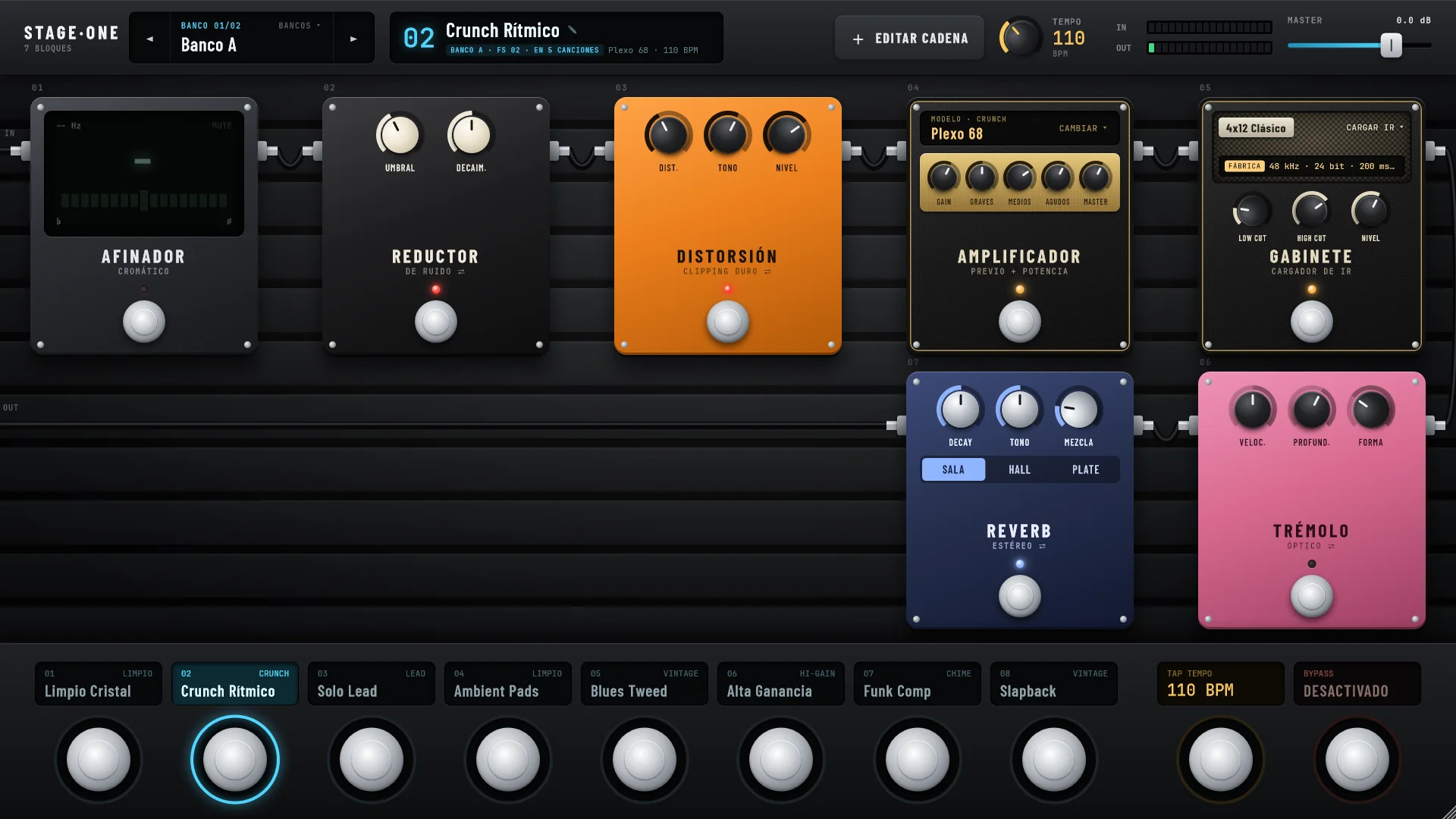This screenshot has width=1456, height=819.
Task: Open the CARGAR IR dropdown
Action: (x=1374, y=127)
